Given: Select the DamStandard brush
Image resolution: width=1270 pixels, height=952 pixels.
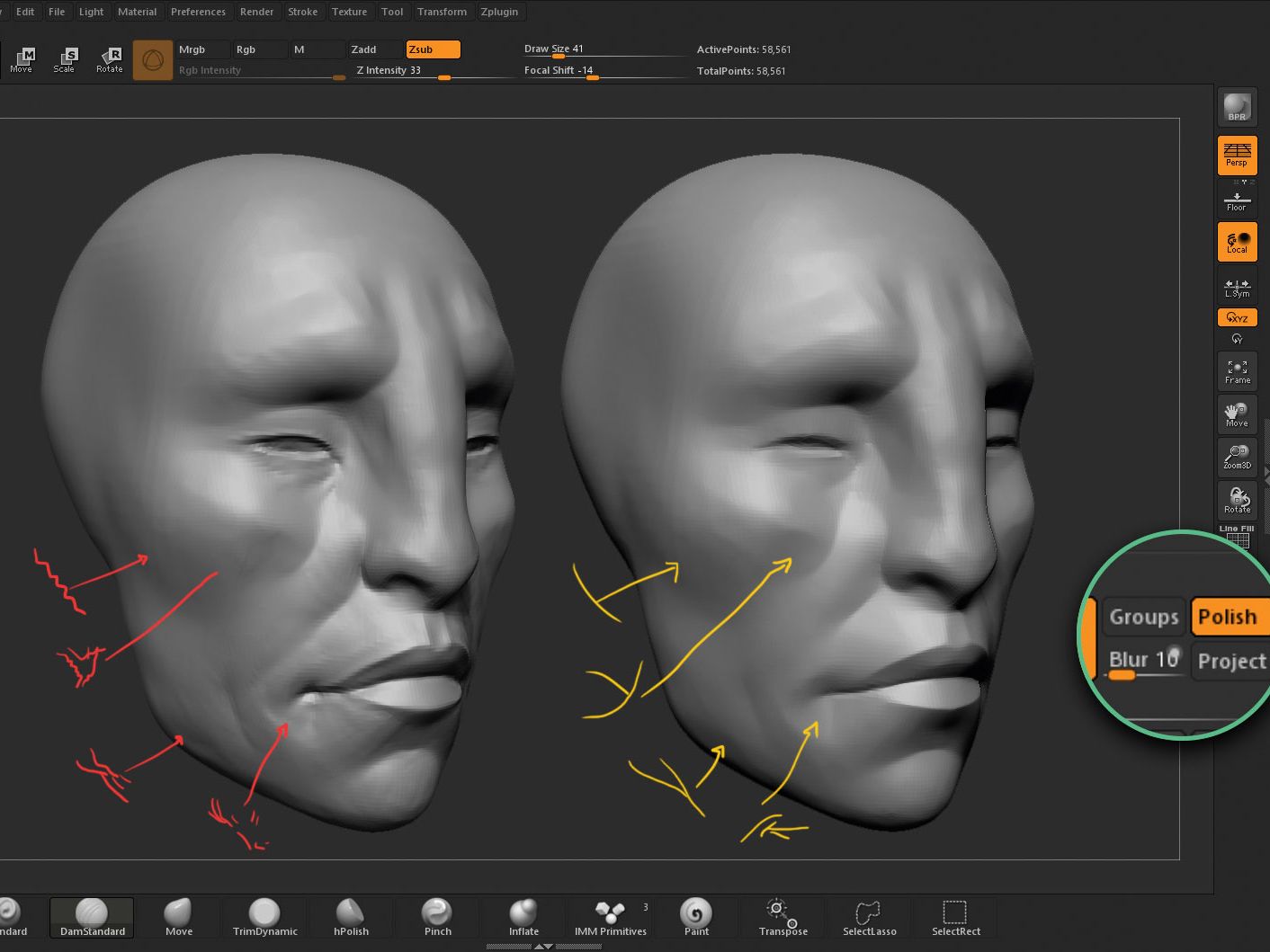Looking at the screenshot, I should [x=92, y=917].
